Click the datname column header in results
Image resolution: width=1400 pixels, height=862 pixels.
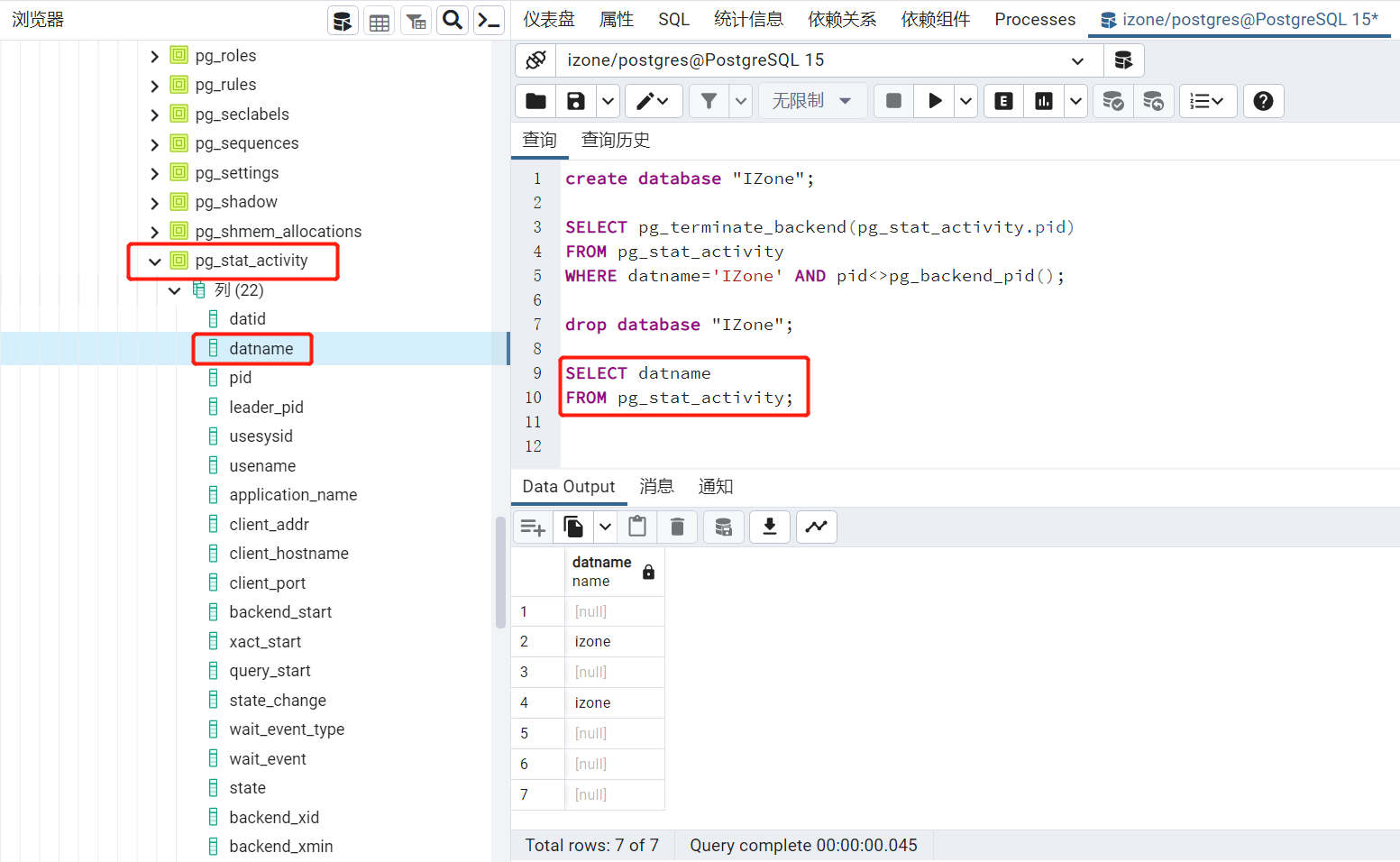[614, 572]
